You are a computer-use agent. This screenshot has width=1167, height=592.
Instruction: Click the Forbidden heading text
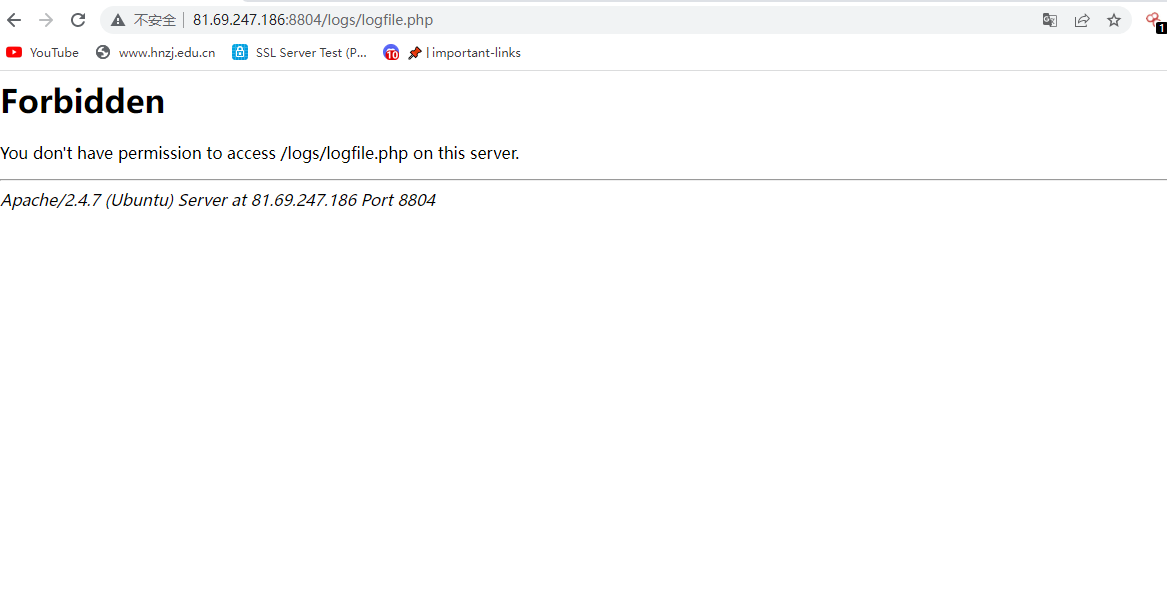[x=83, y=101]
